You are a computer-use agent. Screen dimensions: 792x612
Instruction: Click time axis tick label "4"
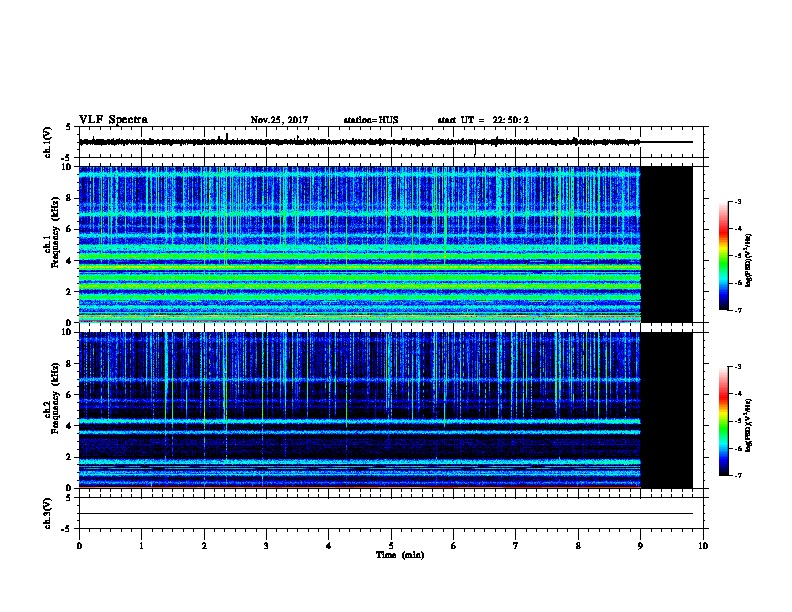click(328, 545)
